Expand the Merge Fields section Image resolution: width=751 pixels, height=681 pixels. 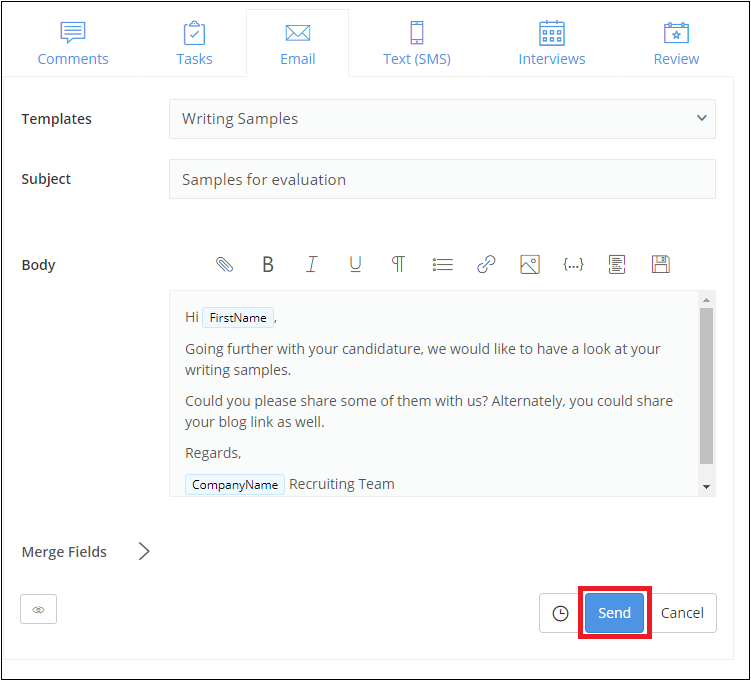(x=144, y=552)
